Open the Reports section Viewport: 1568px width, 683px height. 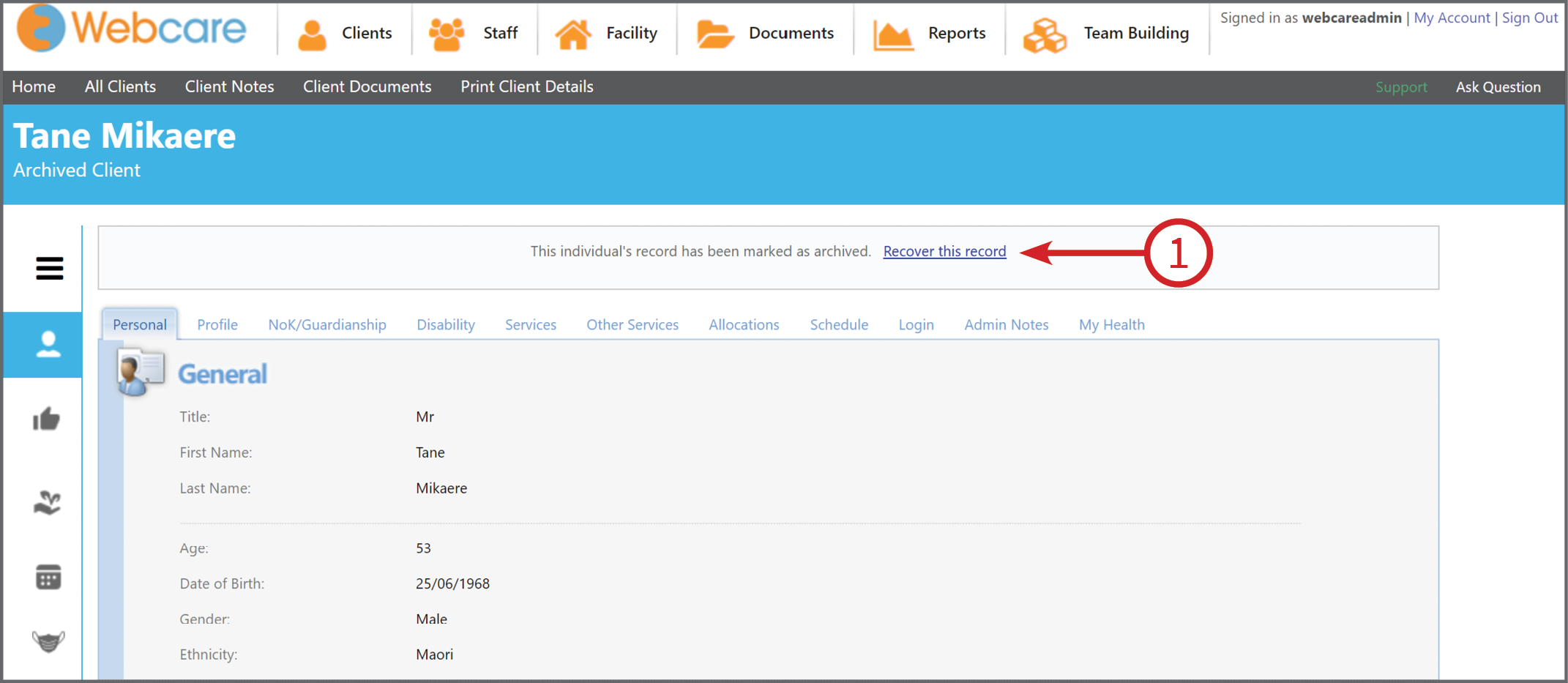click(x=930, y=34)
